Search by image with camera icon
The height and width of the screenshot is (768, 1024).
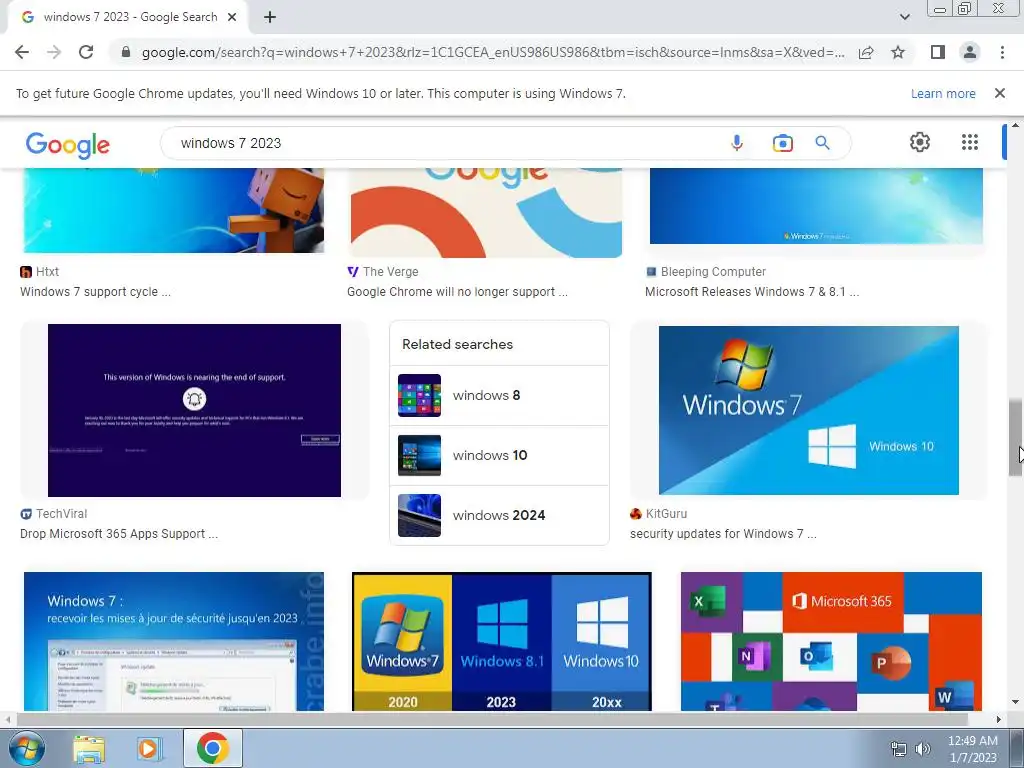coord(782,143)
